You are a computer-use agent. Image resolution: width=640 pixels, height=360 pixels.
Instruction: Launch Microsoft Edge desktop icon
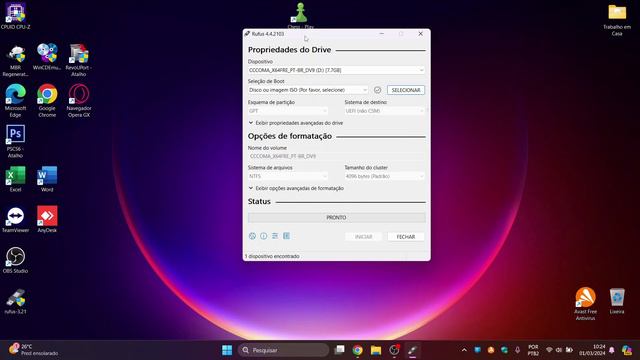click(16, 101)
